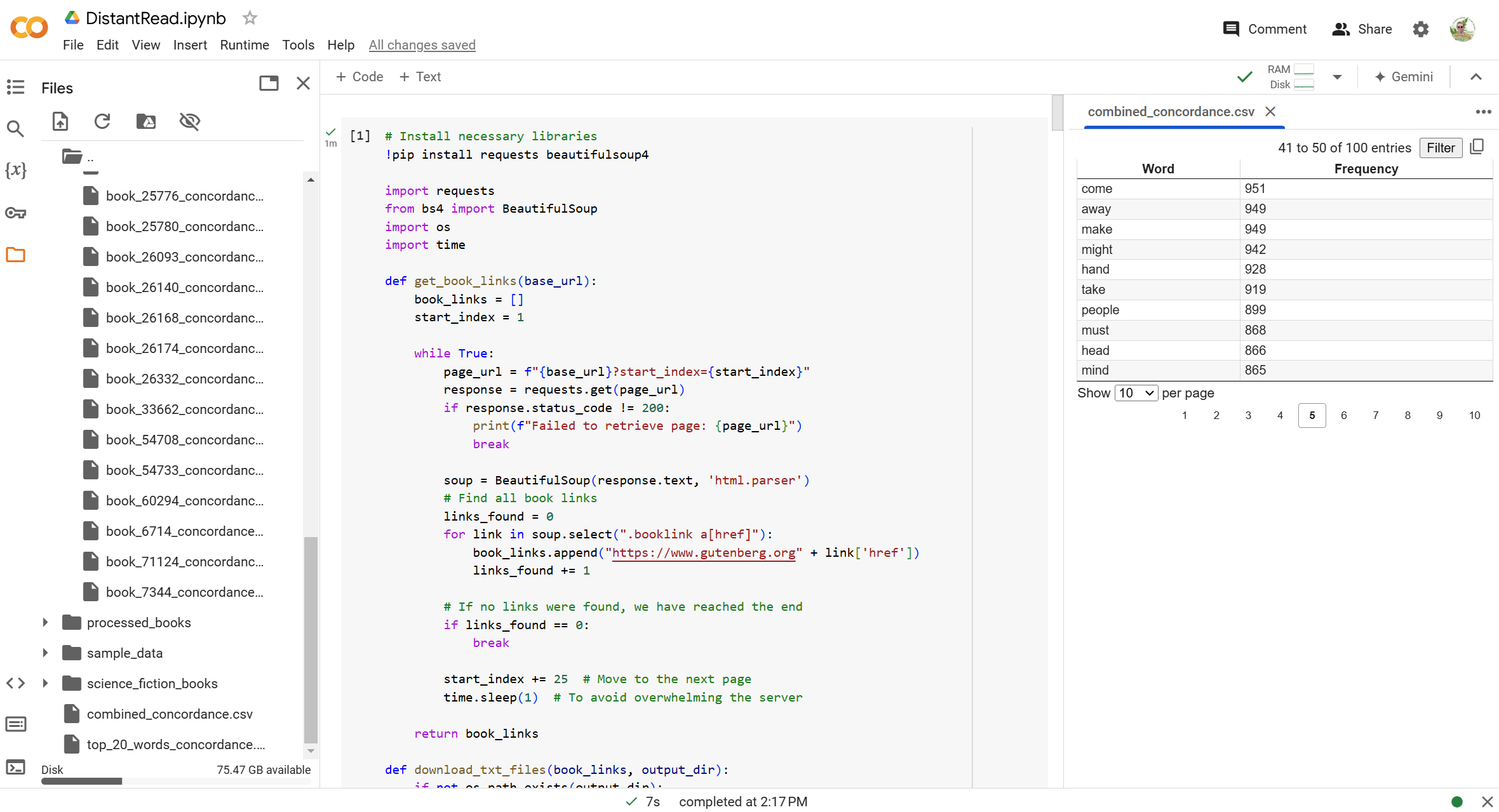This screenshot has width=1499, height=812.
Task: Open the Find and replace search icon
Action: pos(15,129)
